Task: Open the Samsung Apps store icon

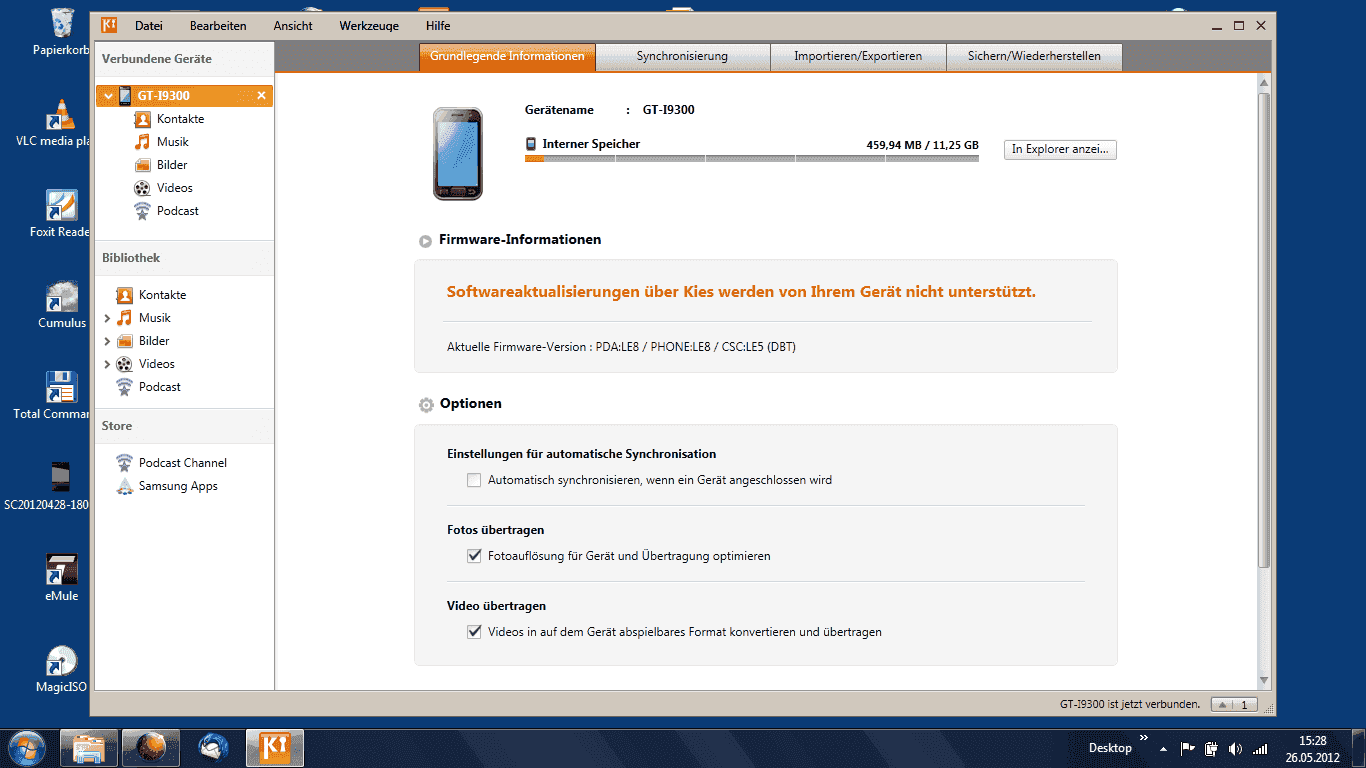Action: [x=124, y=486]
